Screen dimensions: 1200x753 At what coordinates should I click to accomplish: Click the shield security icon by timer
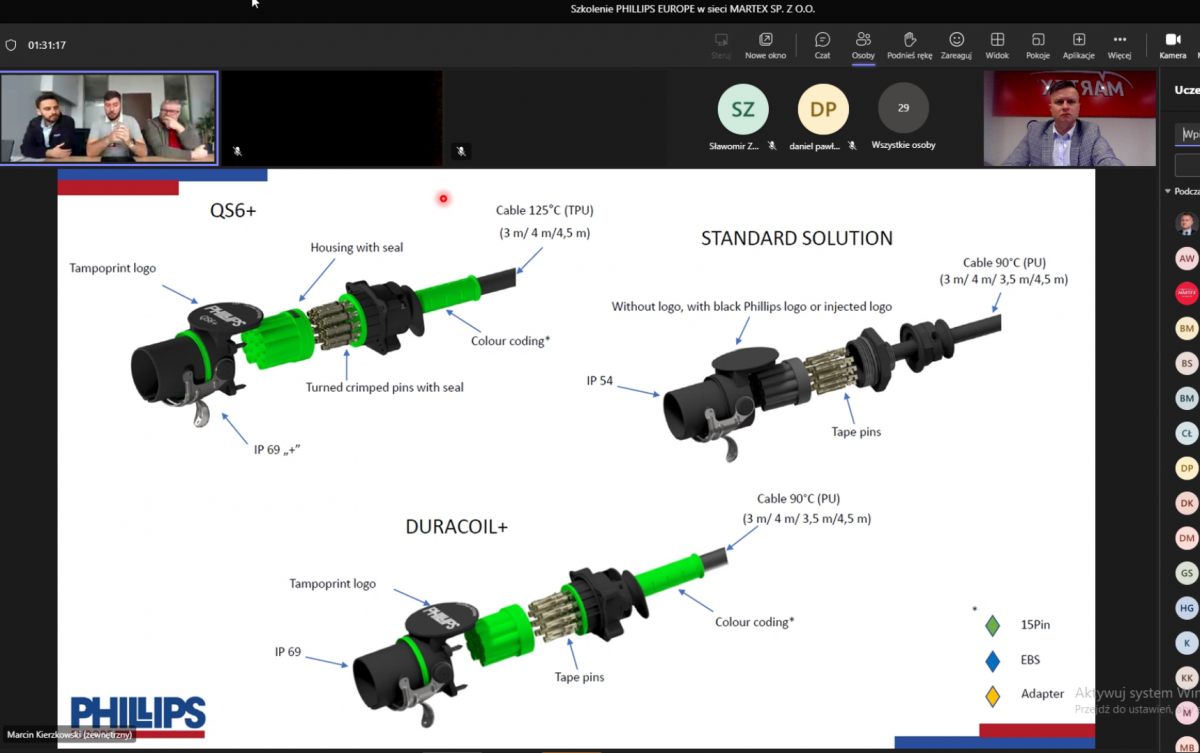(11, 45)
